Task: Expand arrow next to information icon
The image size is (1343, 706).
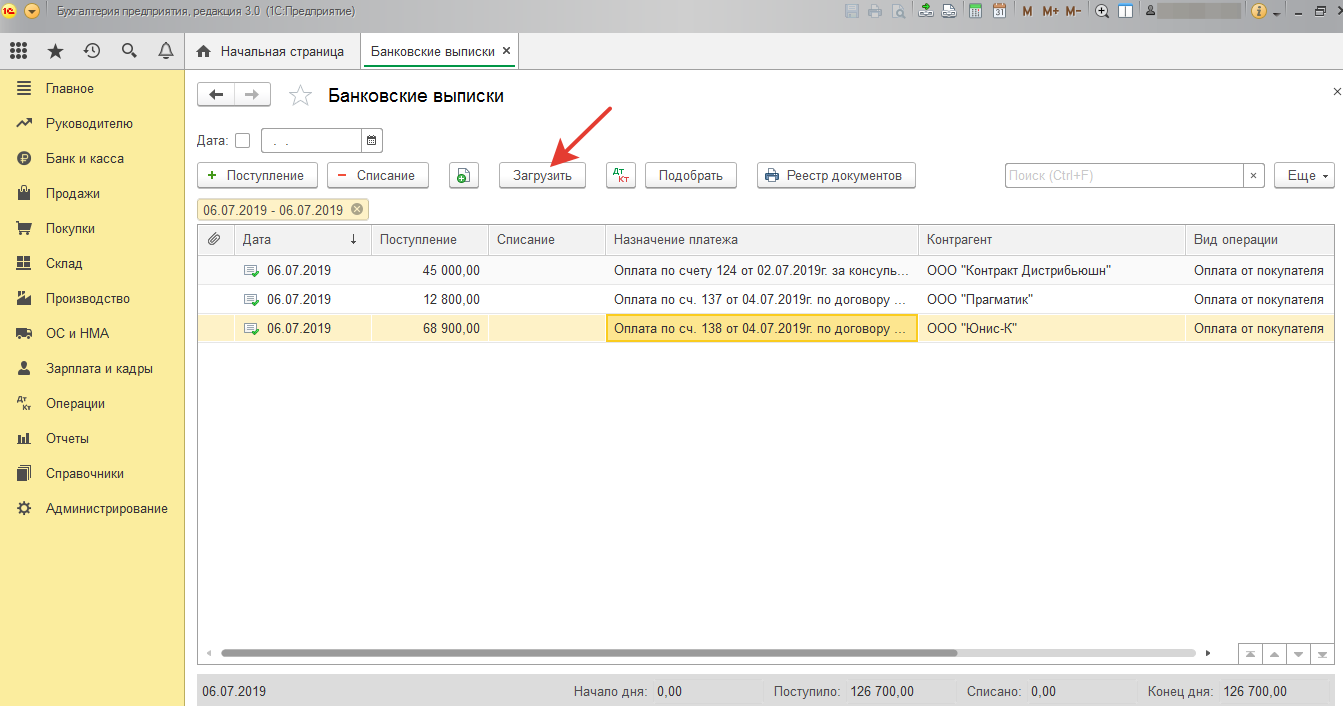Action: (1277, 13)
